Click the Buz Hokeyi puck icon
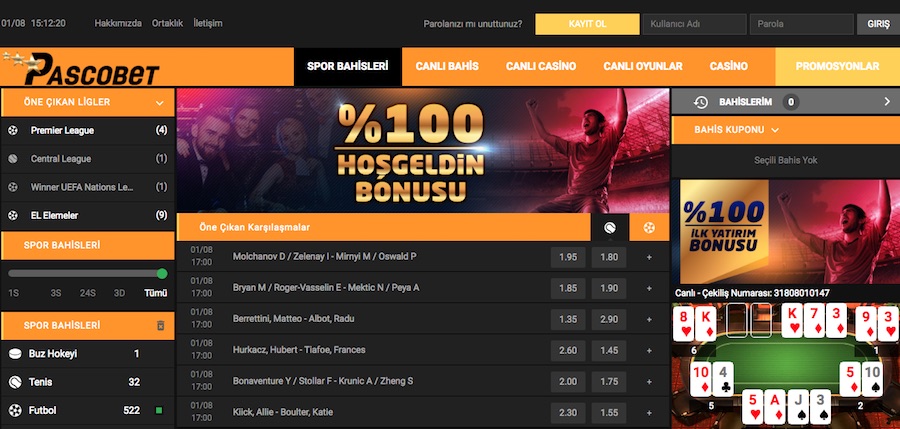This screenshot has height=429, width=900. click(14, 354)
